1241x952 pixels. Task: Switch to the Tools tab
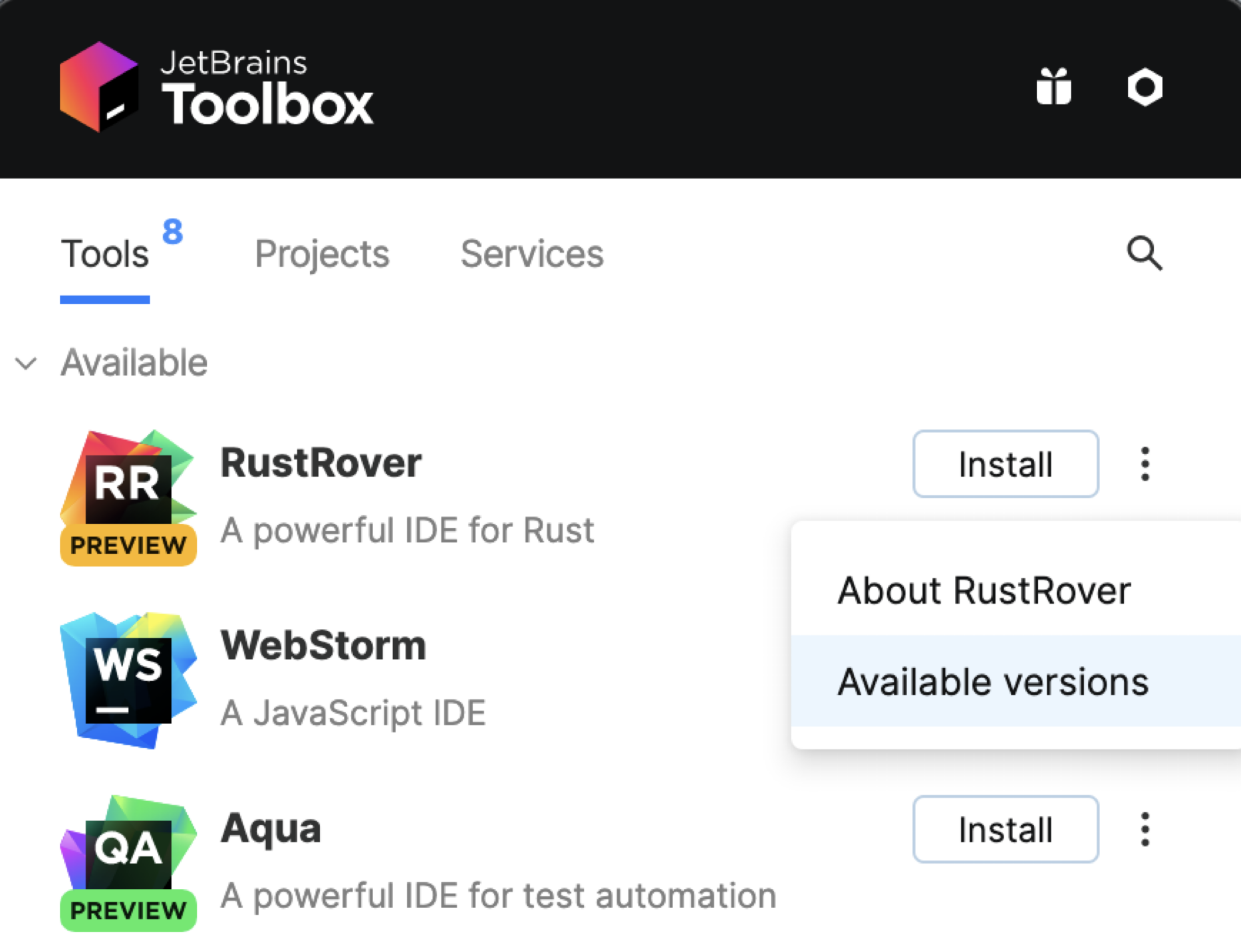[x=105, y=254]
